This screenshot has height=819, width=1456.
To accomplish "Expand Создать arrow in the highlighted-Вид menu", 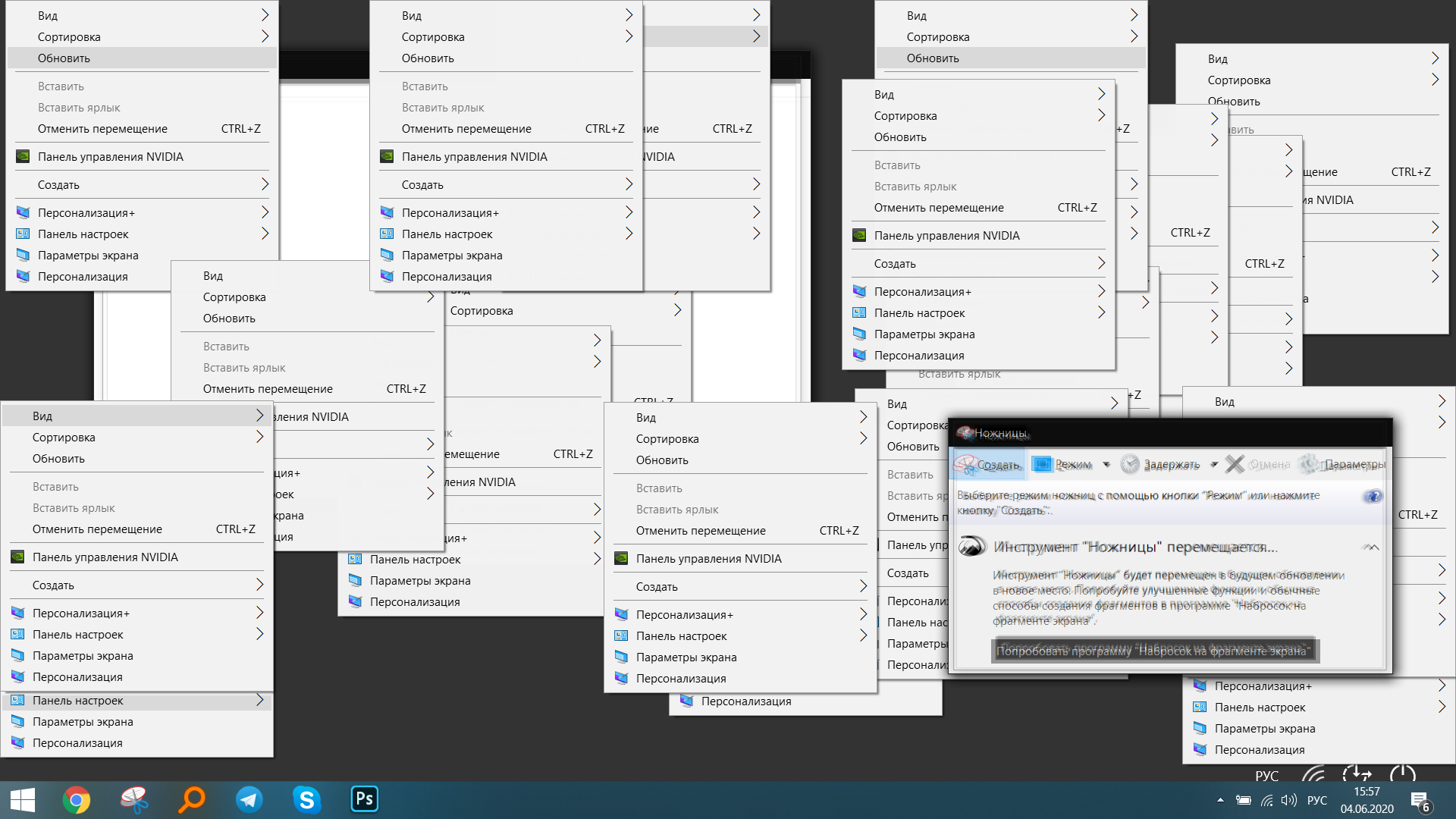I will [260, 585].
